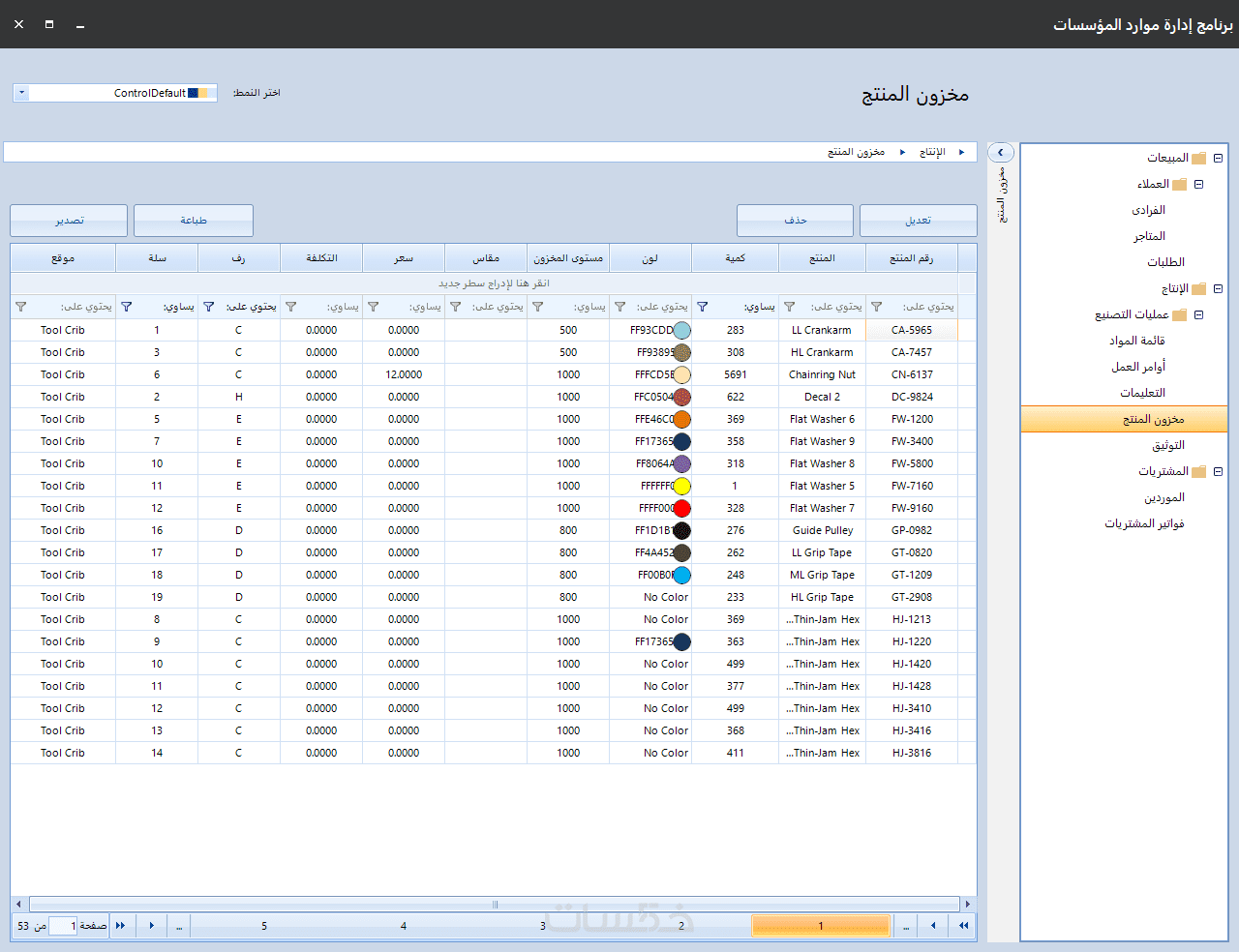Click the folder icon beside 'المبيعات'
Image resolution: width=1239 pixels, height=952 pixels.
[1199, 158]
